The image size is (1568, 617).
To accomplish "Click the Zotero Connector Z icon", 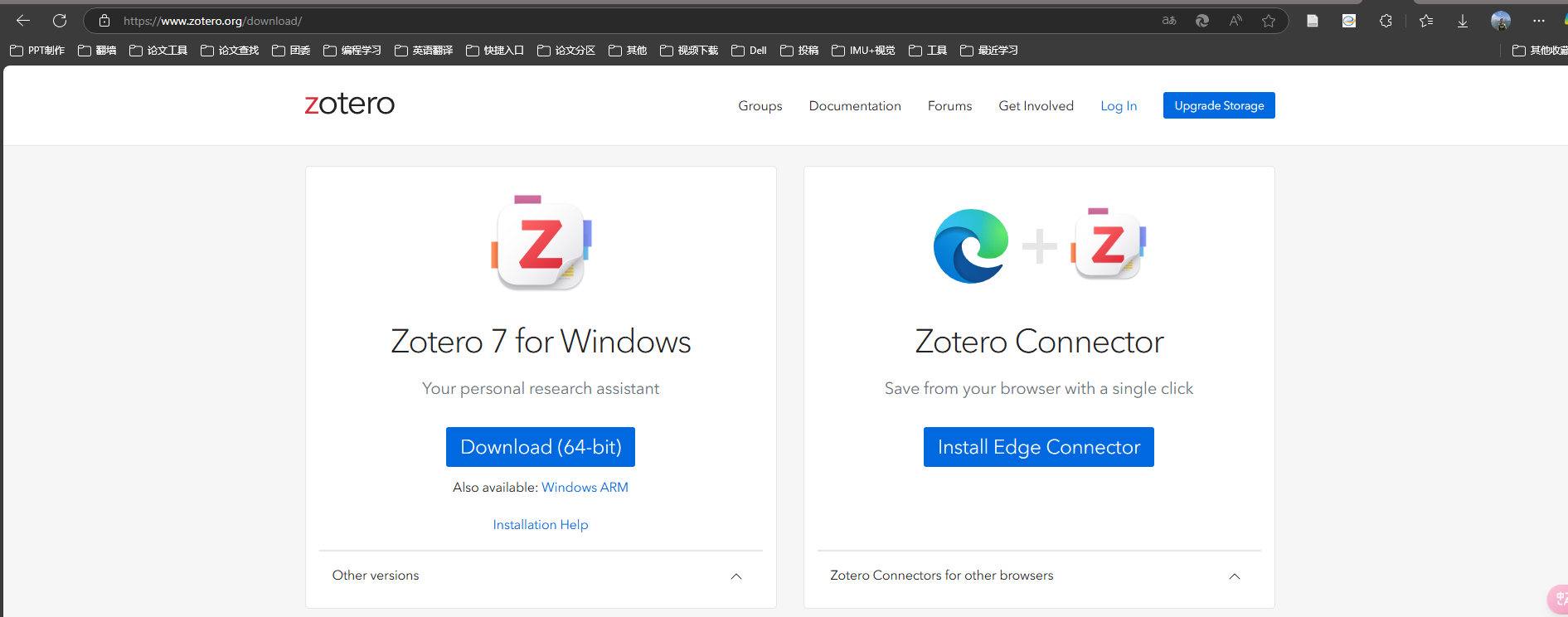I will (x=1108, y=244).
